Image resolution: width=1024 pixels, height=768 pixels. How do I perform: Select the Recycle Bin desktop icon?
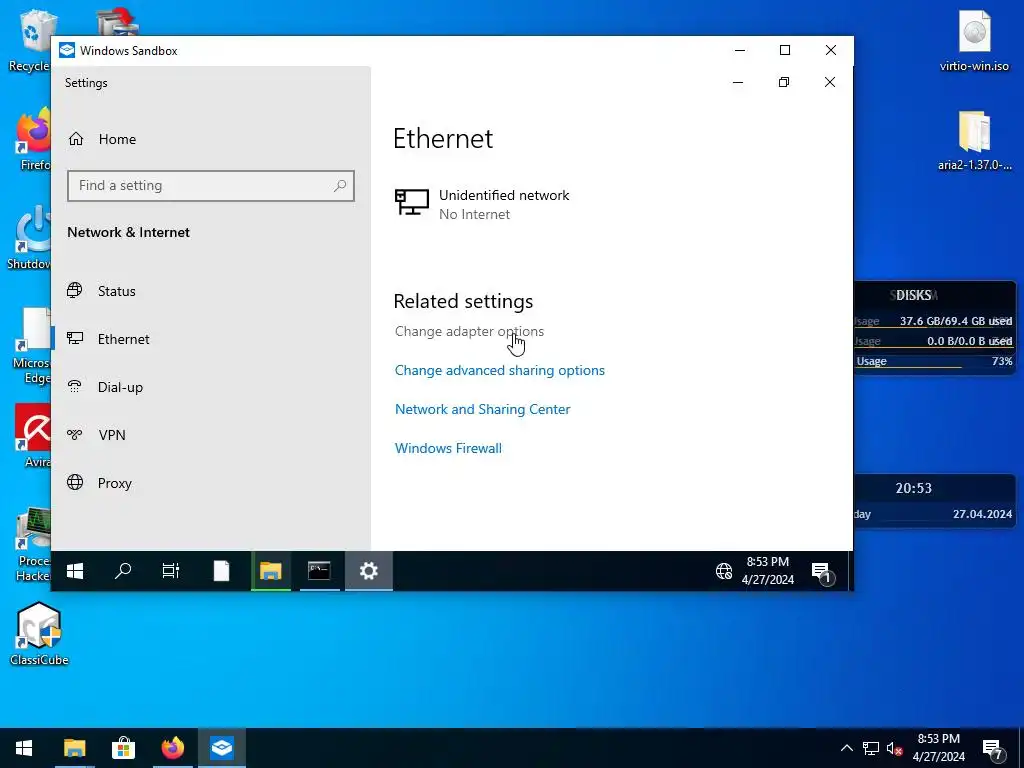tap(29, 41)
